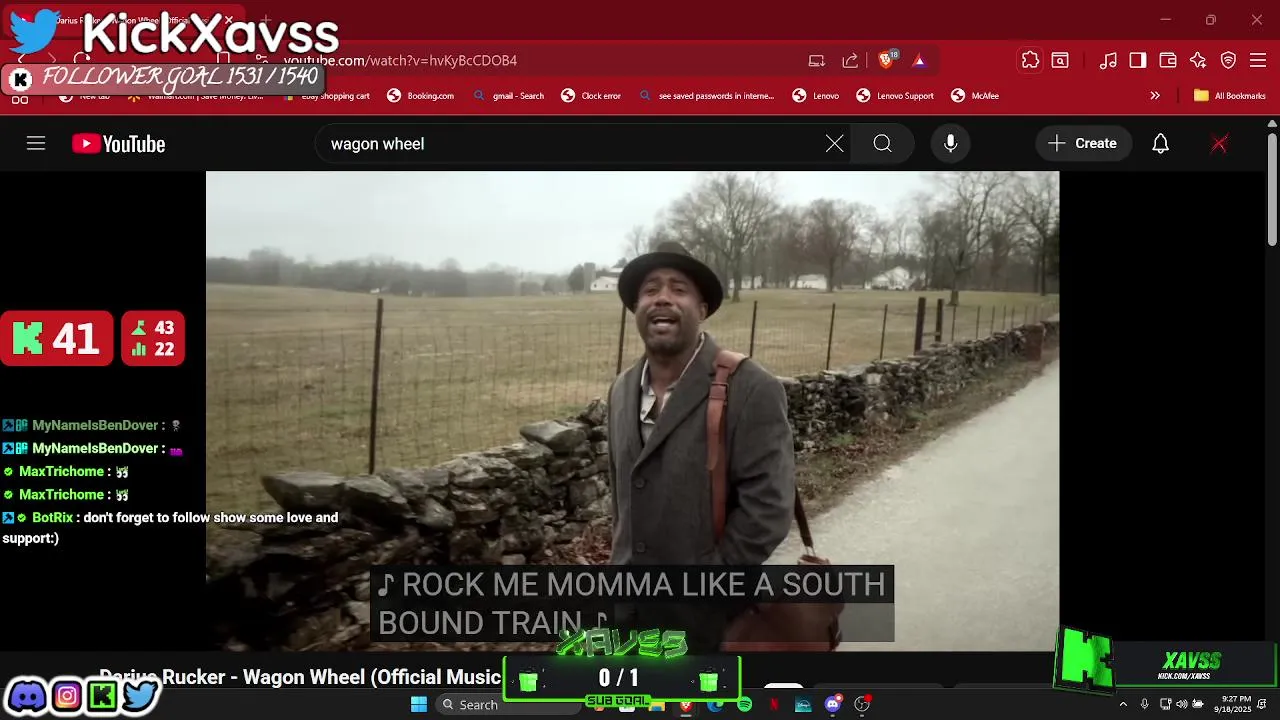The width and height of the screenshot is (1280, 720).
Task: Open the YouTube guide hamburger menu
Action: (x=36, y=144)
